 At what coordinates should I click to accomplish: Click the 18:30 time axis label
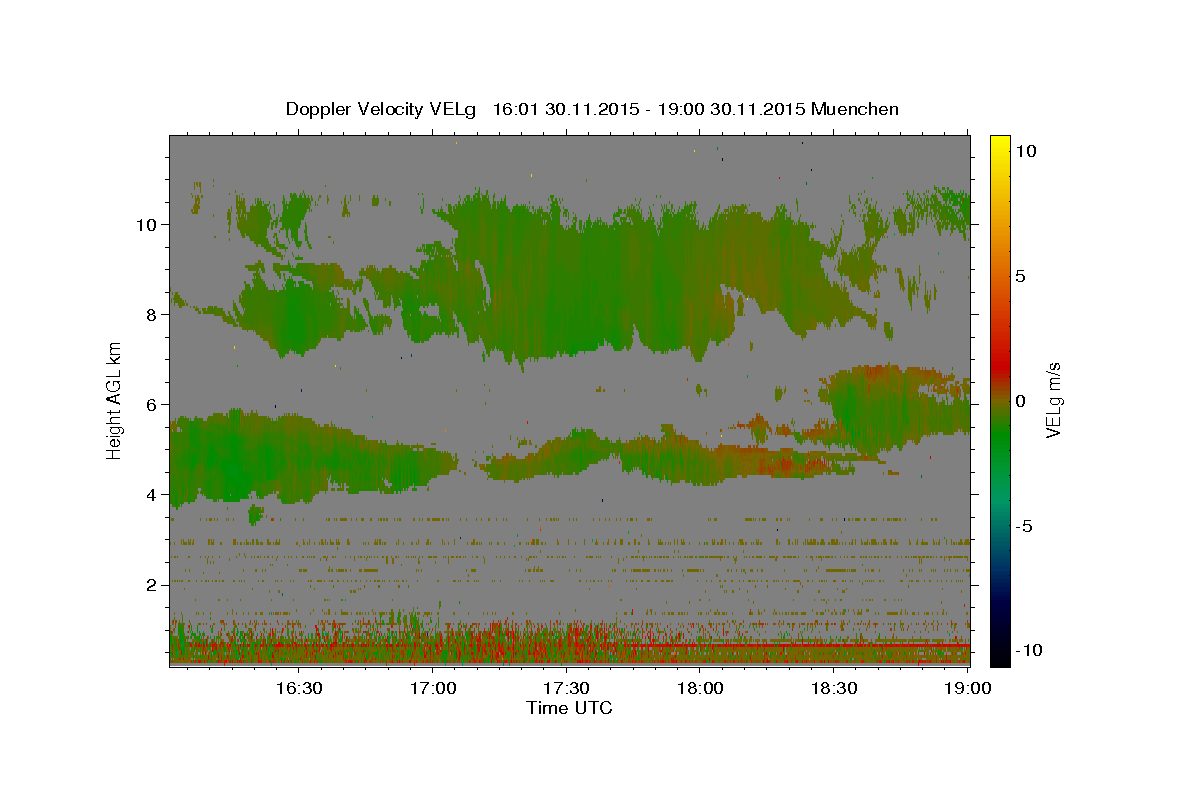[834, 688]
